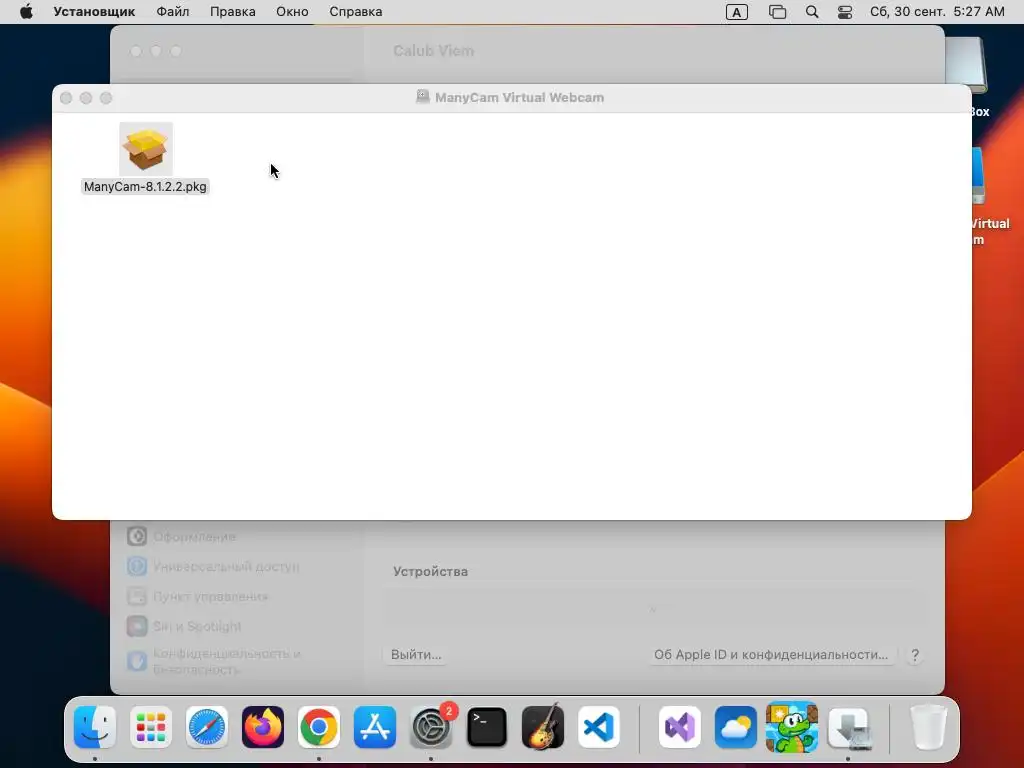Launch Visual Studio from the Dock
Viewport: 1024px width, 768px height.
tap(680, 727)
